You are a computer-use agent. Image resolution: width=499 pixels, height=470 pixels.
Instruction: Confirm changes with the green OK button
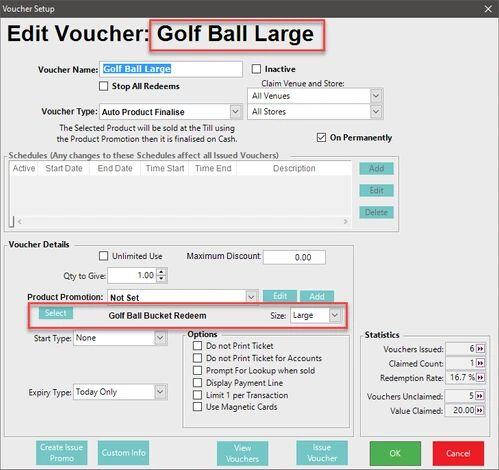395,453
